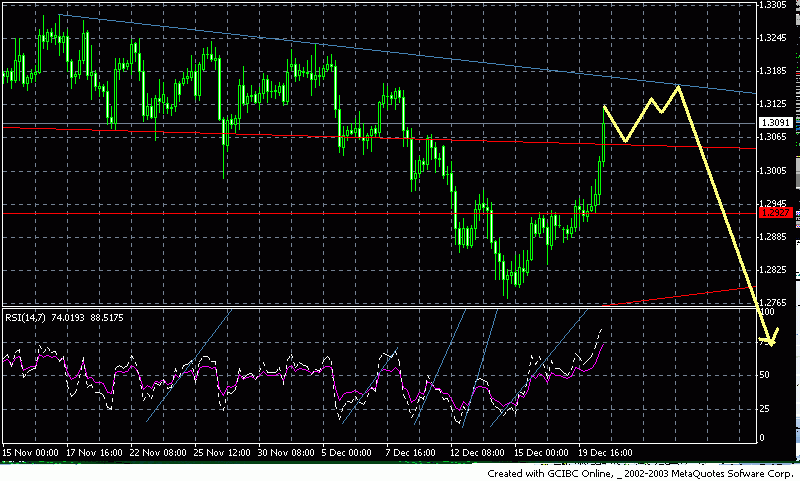This screenshot has width=800, height=481.
Task: Click price axis value 1.2765
Action: [772, 302]
